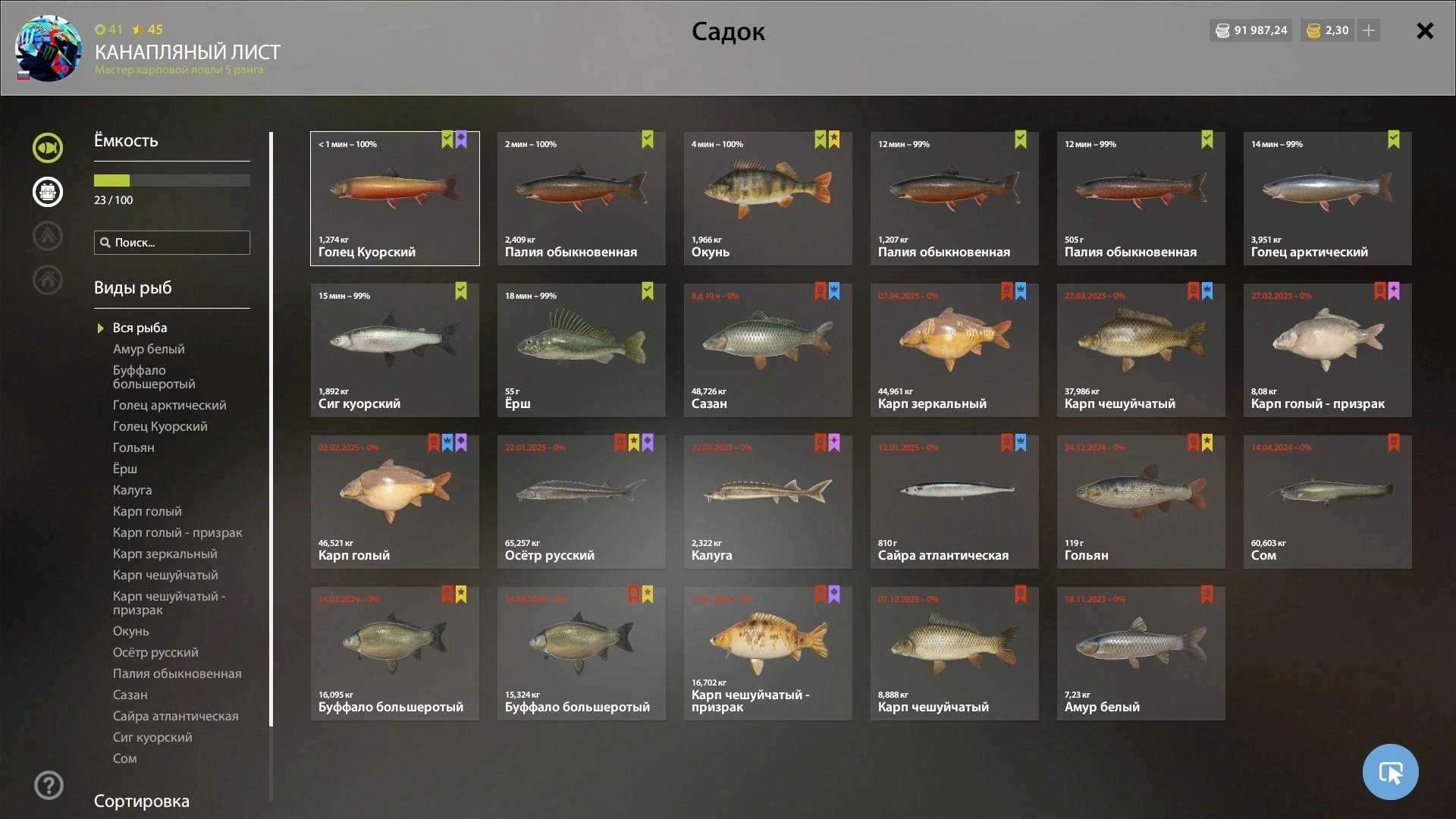Filter by Амур белый species
Viewport: 1456px width, 819px height.
click(x=149, y=349)
